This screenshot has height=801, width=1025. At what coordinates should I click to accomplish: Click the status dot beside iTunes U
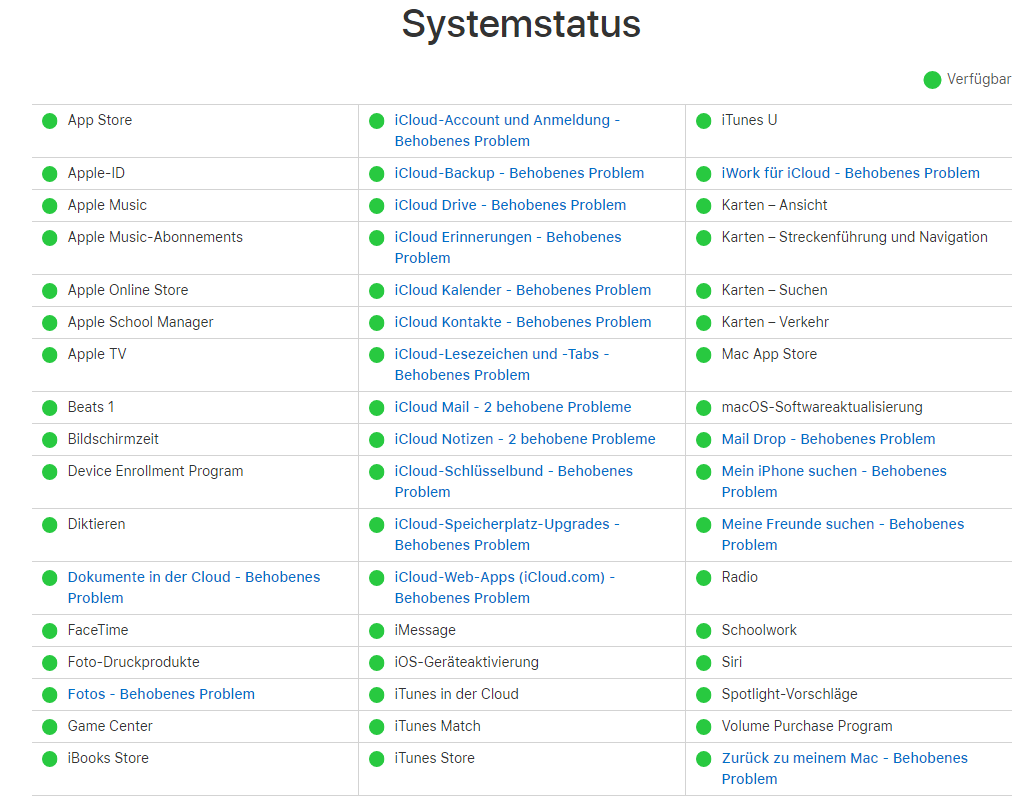coord(703,121)
